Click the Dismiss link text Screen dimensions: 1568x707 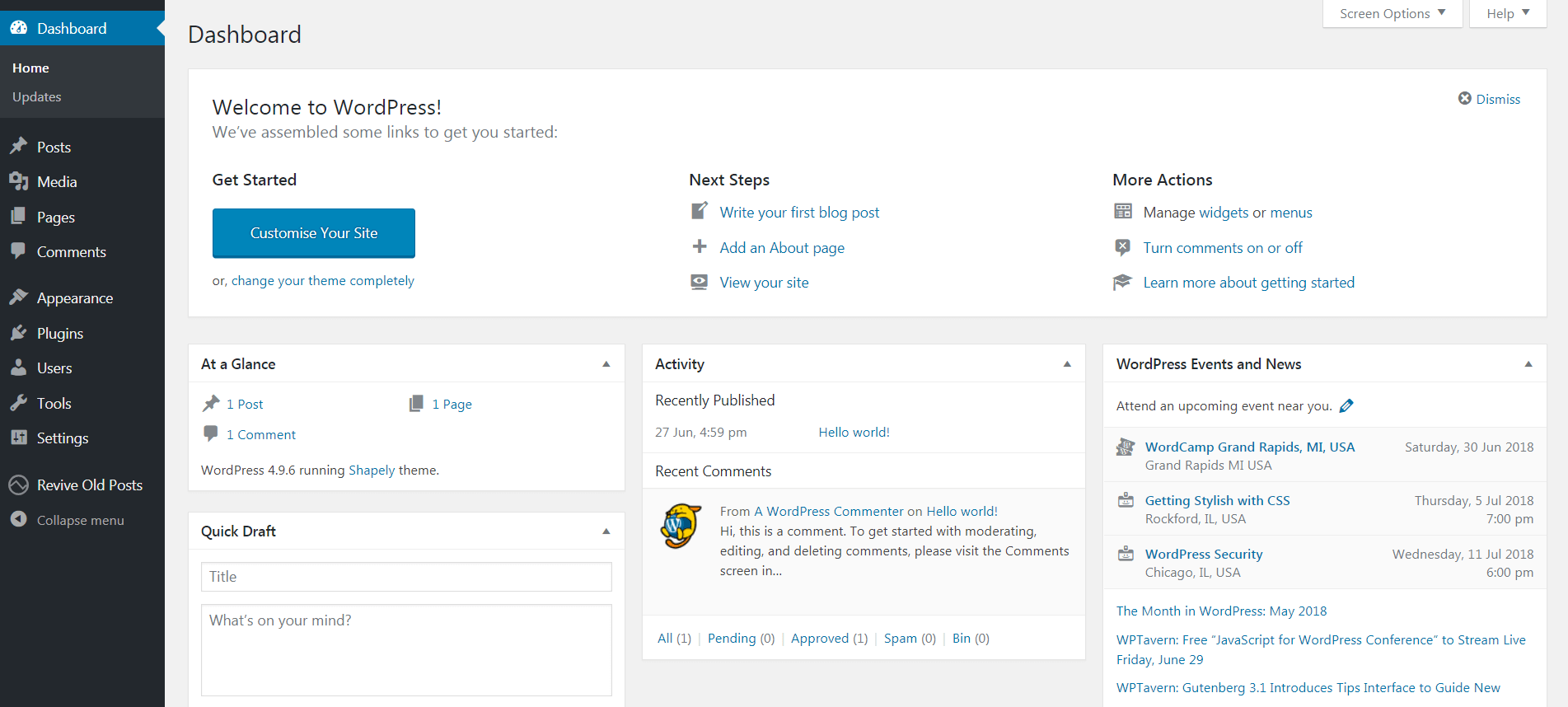click(1498, 99)
